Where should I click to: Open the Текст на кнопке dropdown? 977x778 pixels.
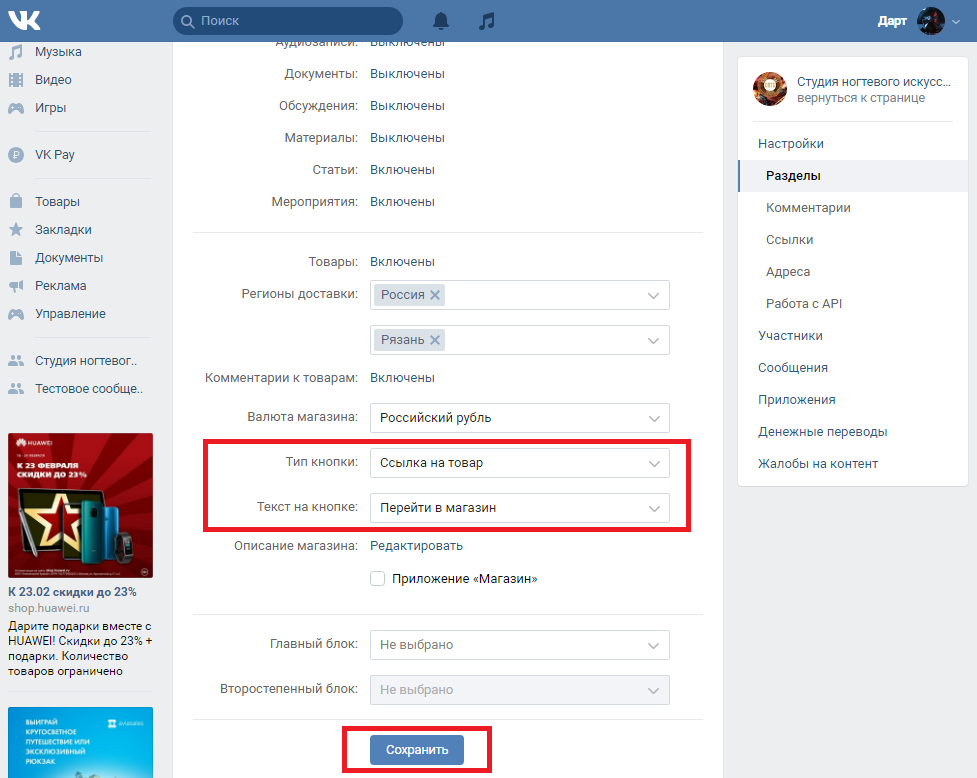519,508
